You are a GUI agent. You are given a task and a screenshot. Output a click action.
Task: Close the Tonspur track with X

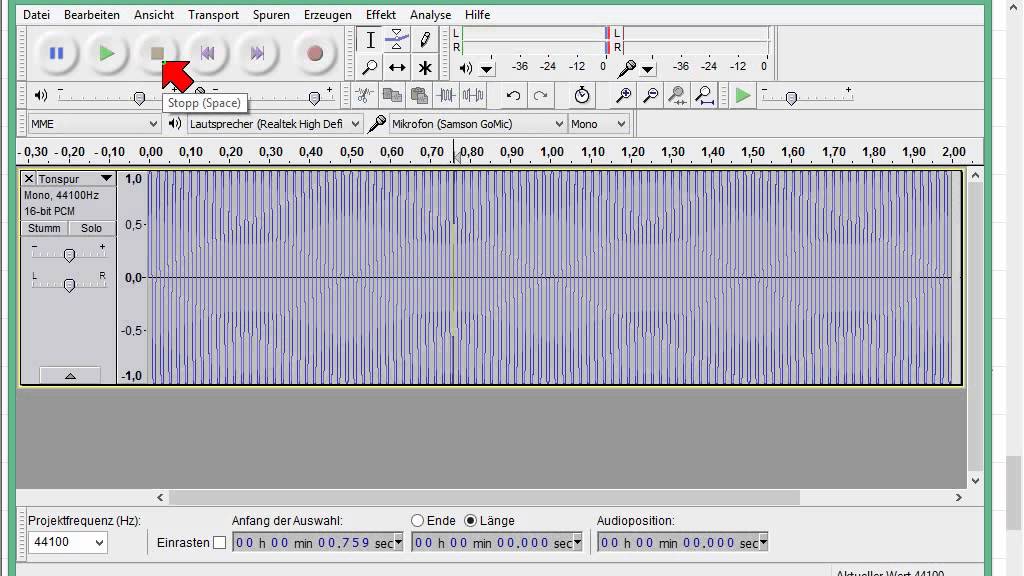click(x=29, y=178)
